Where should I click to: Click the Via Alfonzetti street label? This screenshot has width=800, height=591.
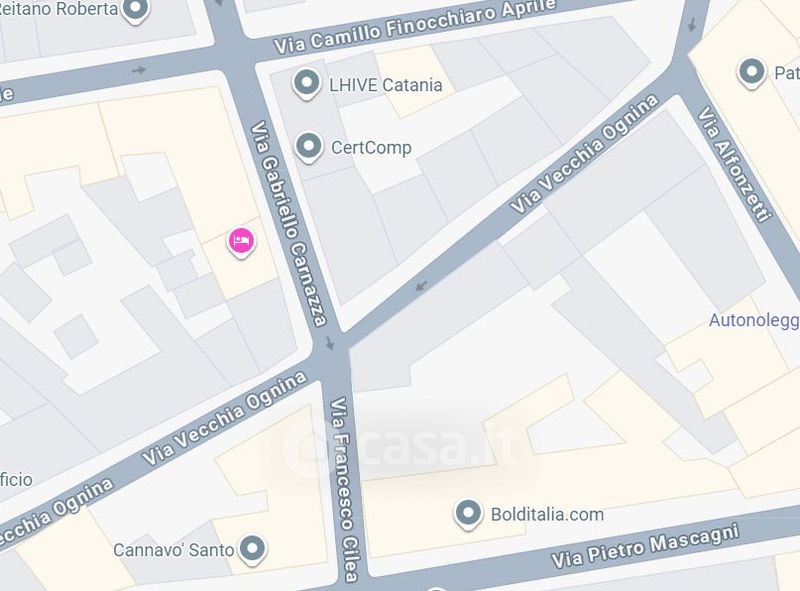click(734, 164)
